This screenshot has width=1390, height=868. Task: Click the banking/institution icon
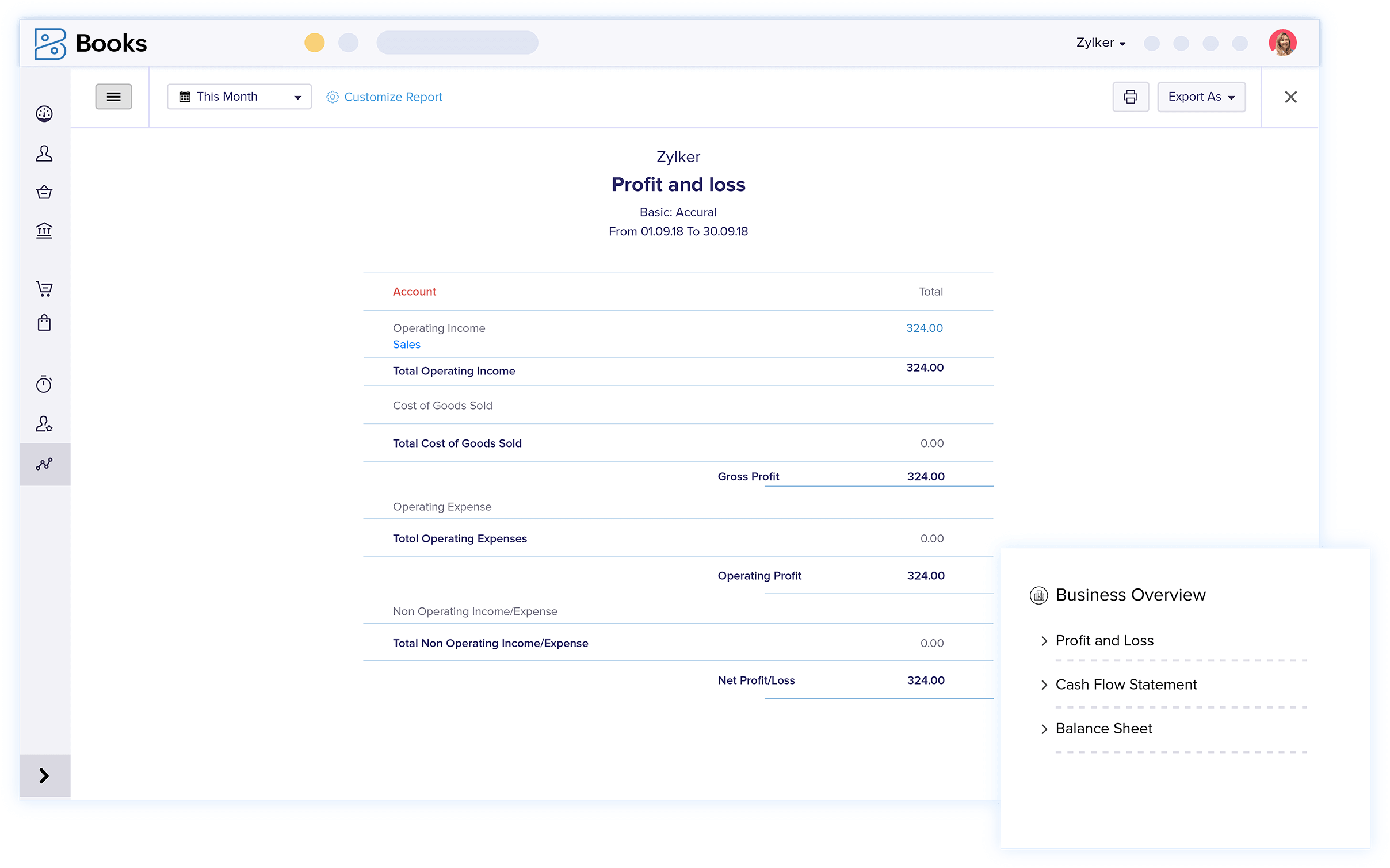pyautogui.click(x=44, y=231)
